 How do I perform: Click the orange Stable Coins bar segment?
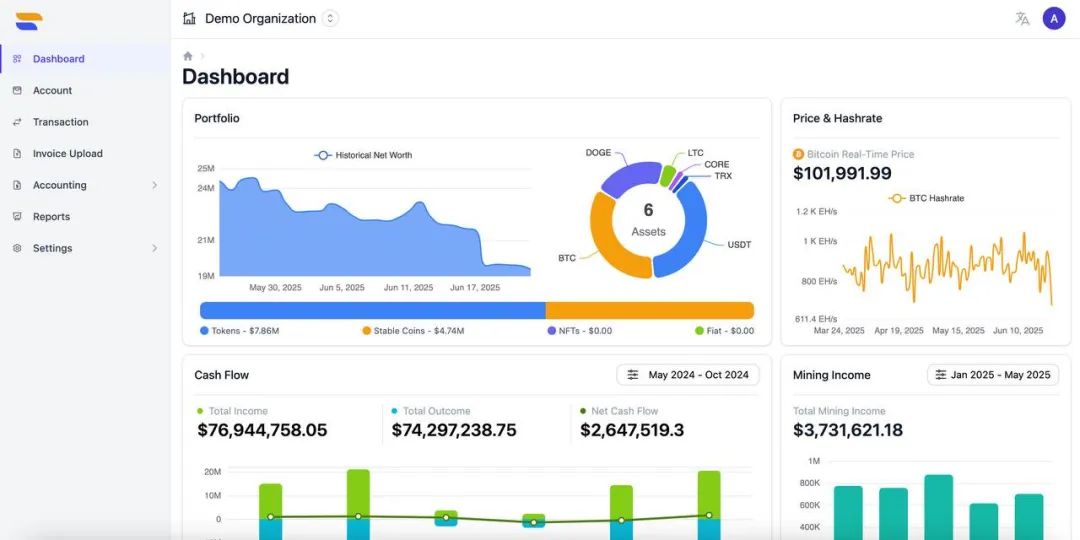(649, 311)
